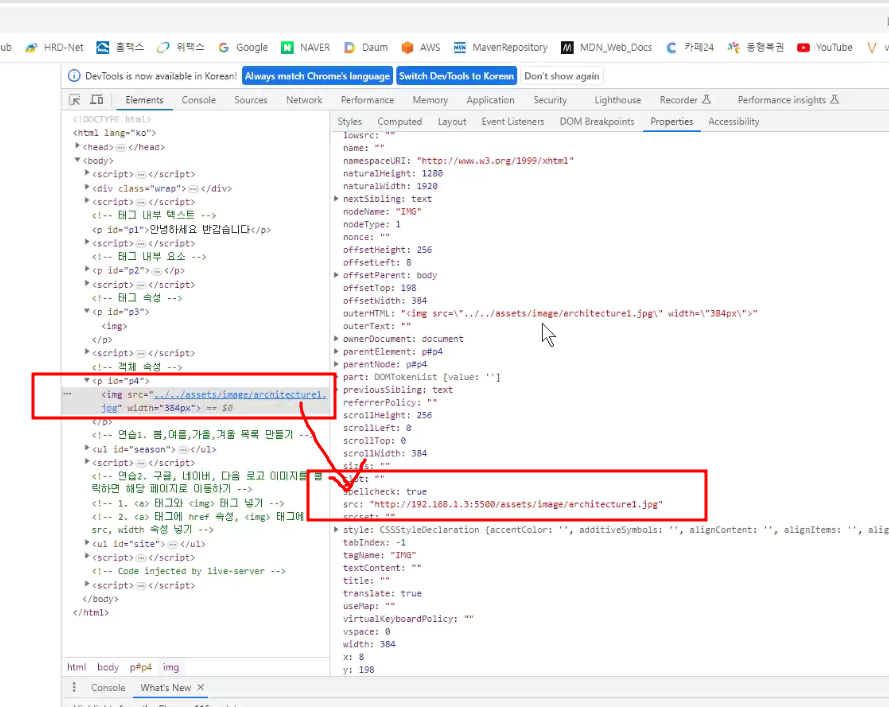This screenshot has height=707, width=889.
Task: Open the Performance insights tab
Action: click(788, 100)
